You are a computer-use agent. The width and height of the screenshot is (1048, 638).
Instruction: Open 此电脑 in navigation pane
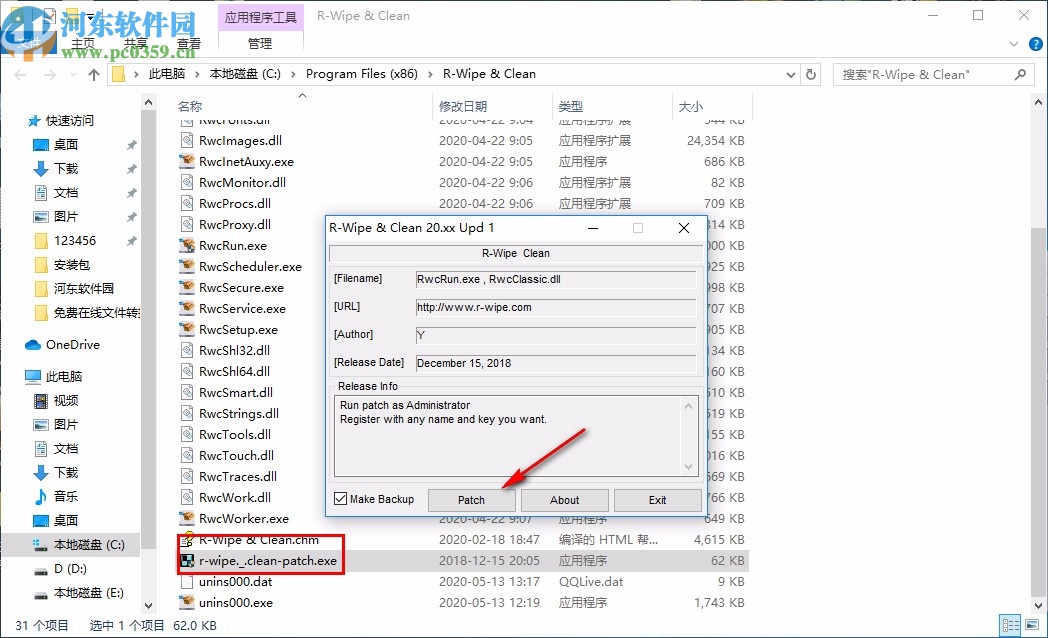click(x=63, y=376)
